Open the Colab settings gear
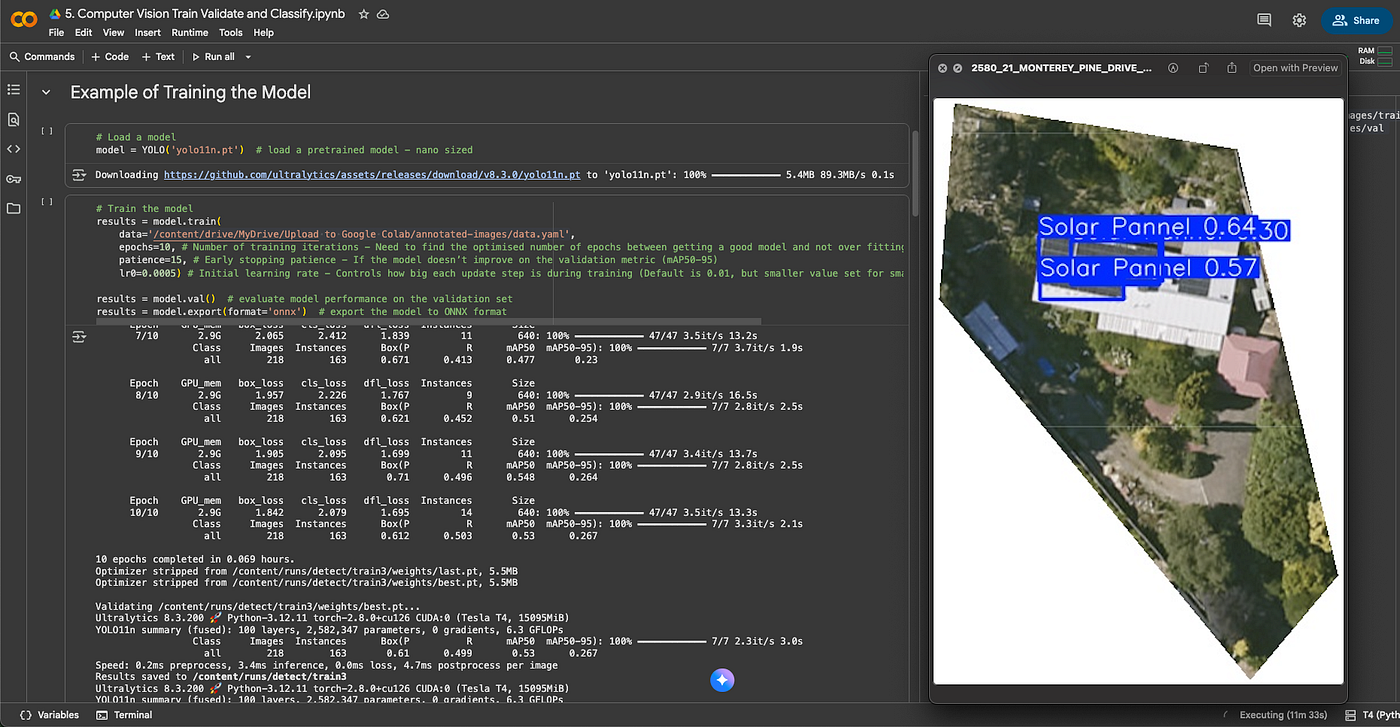 click(1299, 20)
